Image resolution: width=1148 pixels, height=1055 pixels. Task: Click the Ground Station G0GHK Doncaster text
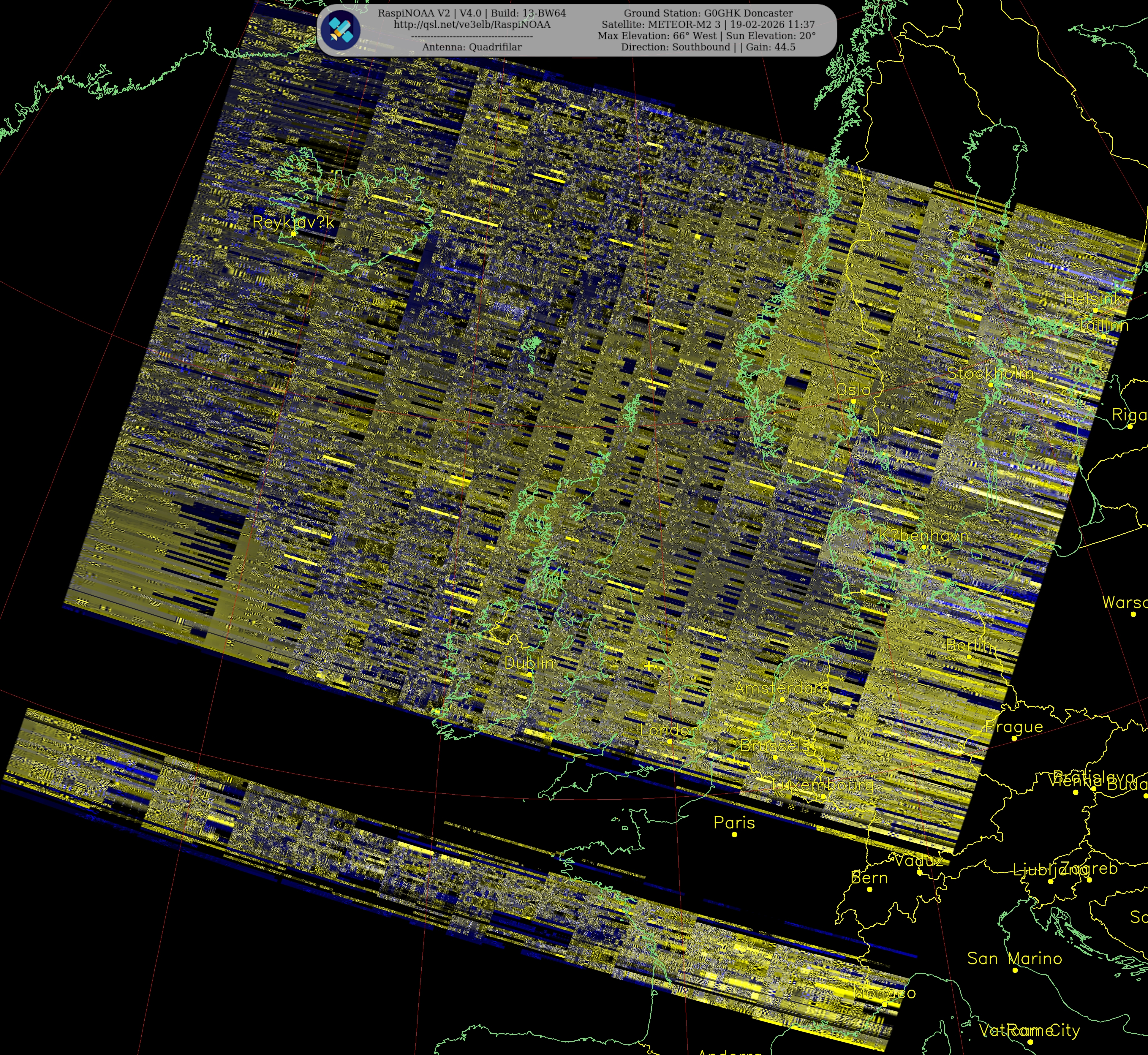[x=708, y=13]
